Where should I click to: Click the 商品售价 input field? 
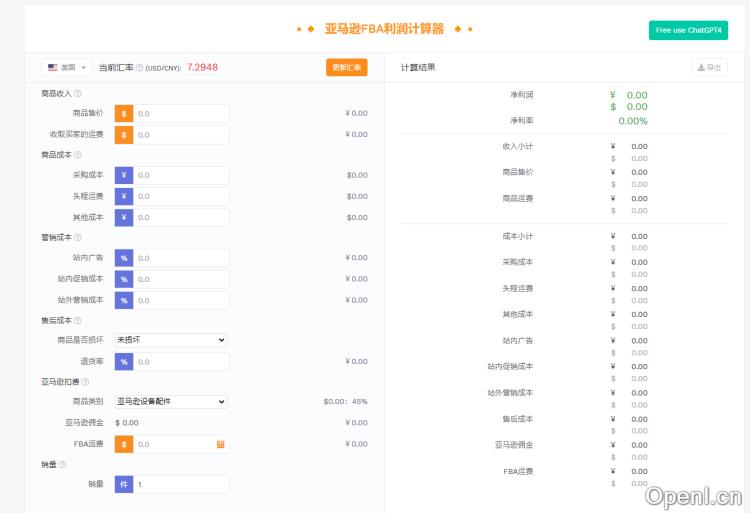tap(181, 114)
